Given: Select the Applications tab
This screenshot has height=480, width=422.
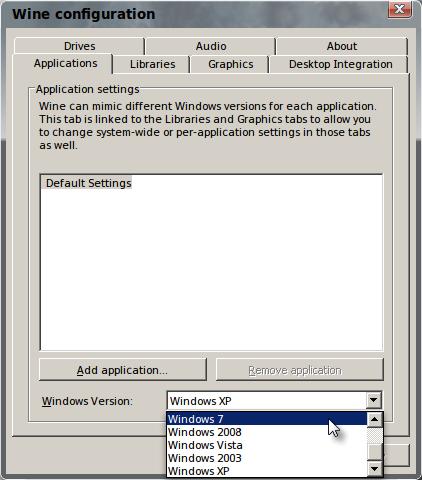Looking at the screenshot, I should (x=63, y=63).
